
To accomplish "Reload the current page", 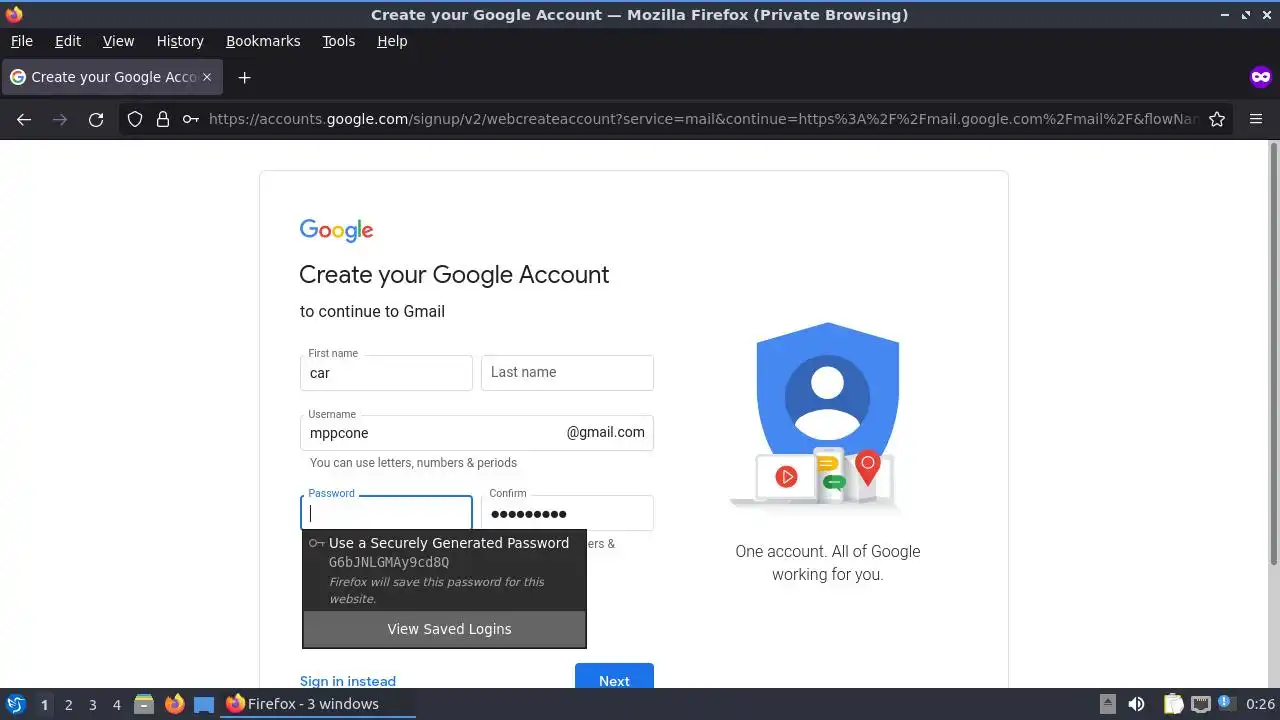I will pyautogui.click(x=96, y=119).
